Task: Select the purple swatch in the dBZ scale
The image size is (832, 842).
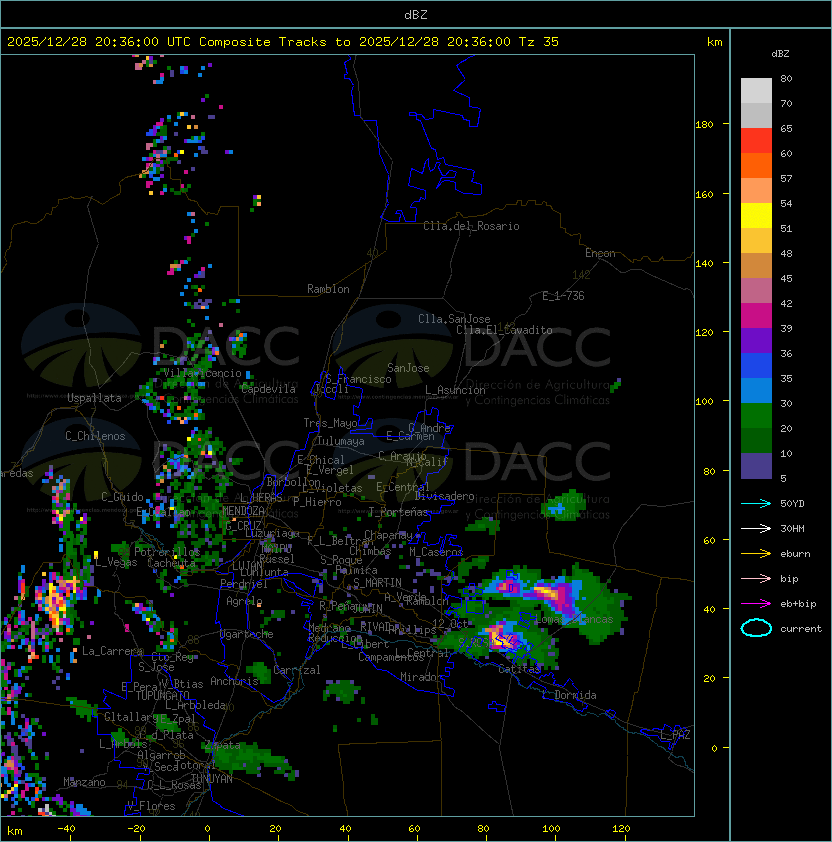Action: [x=756, y=340]
